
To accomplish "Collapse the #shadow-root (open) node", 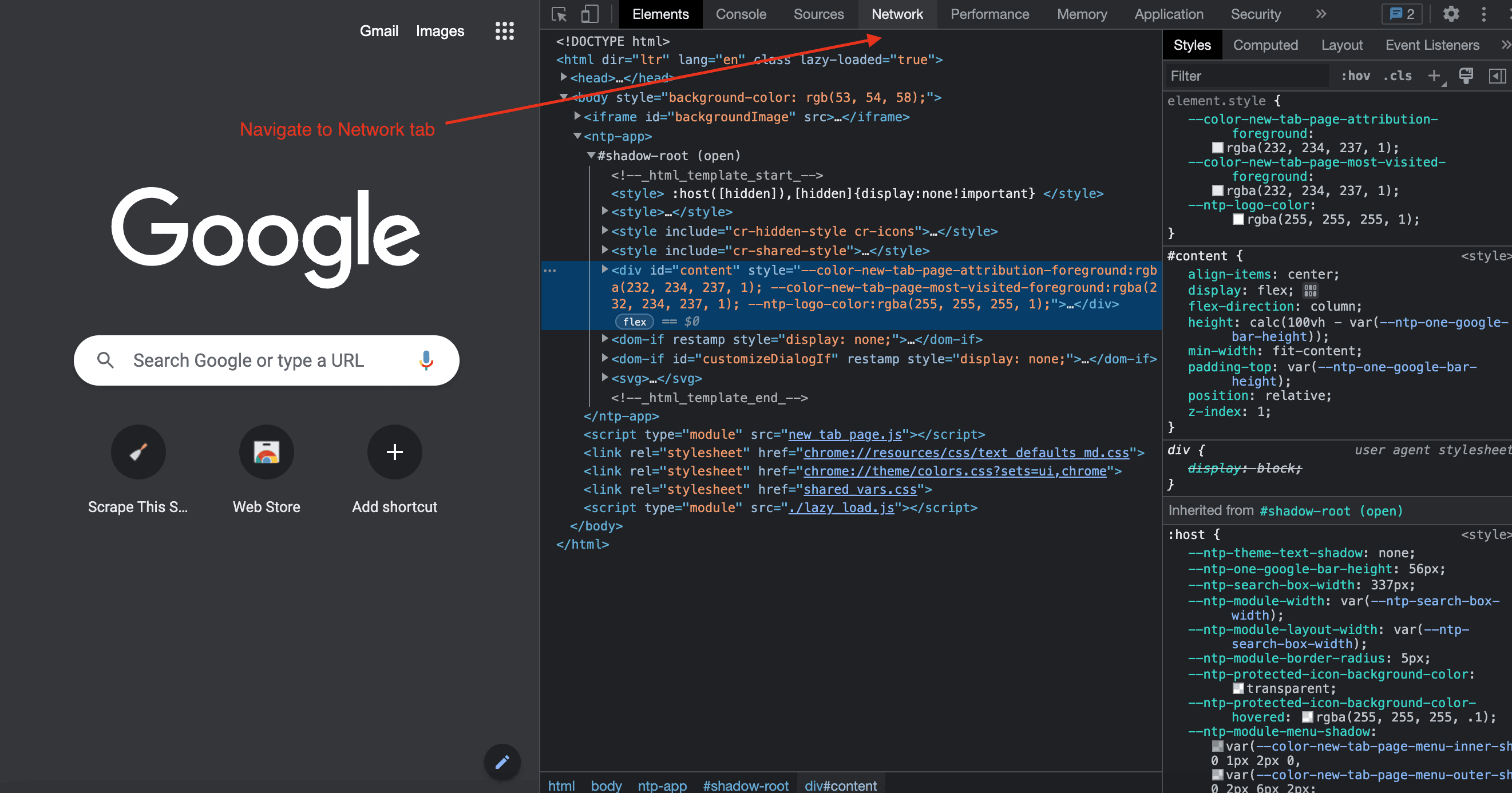I will tap(591, 155).
